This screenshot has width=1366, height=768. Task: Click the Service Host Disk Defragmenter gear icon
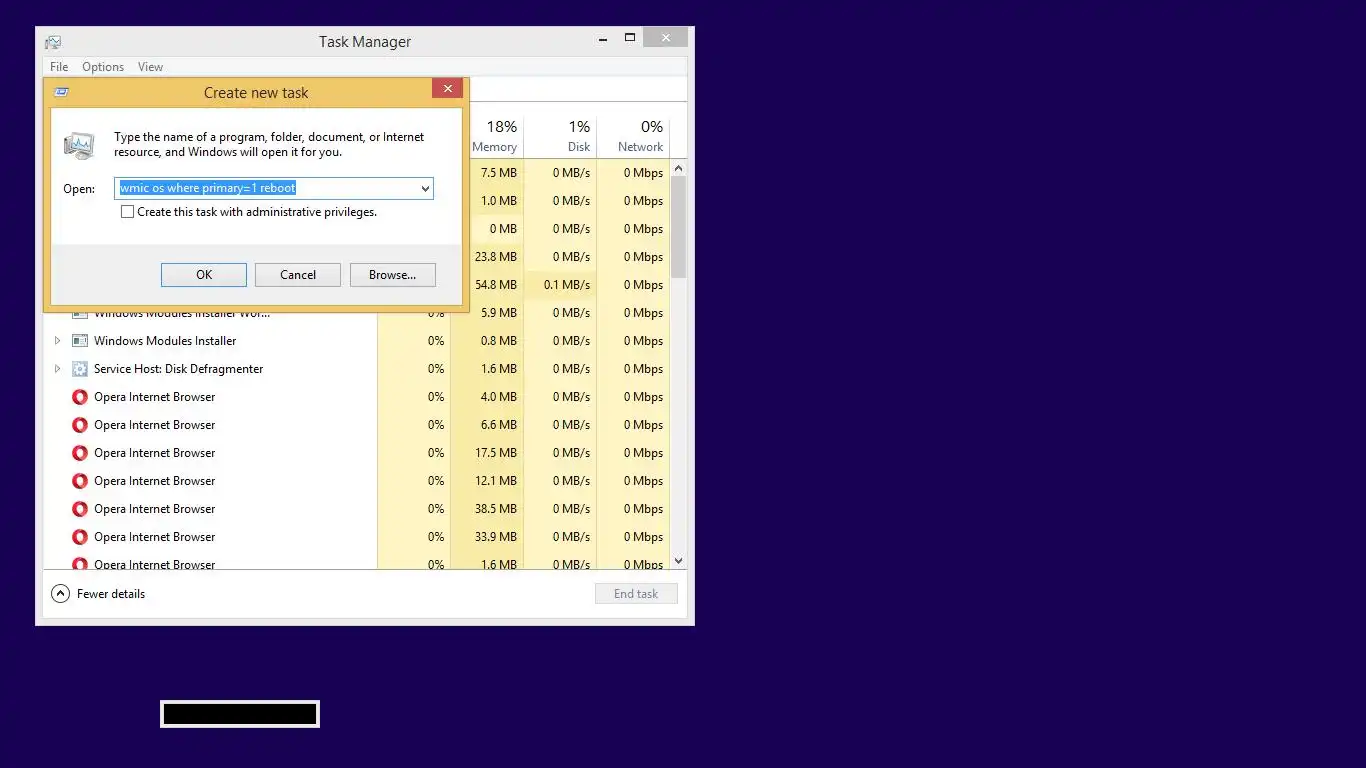tap(80, 369)
